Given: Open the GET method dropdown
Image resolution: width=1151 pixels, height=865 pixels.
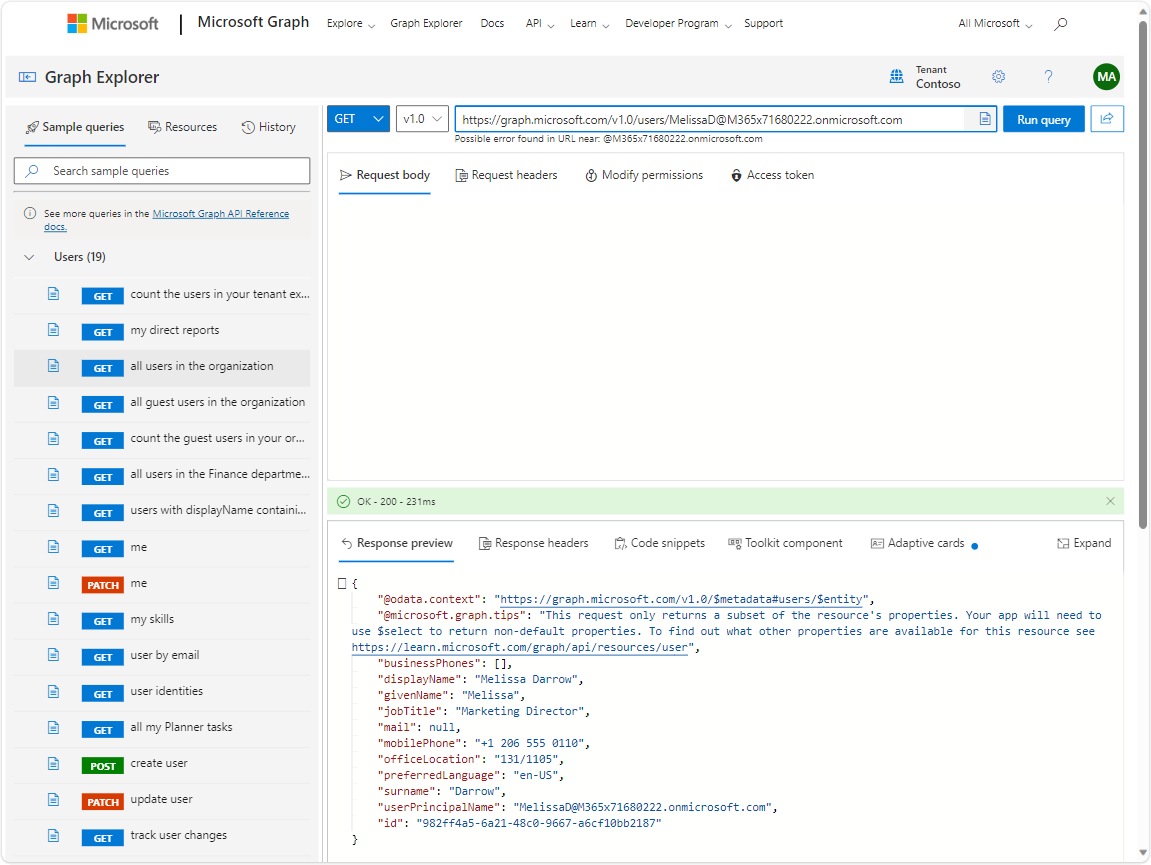Looking at the screenshot, I should coord(358,119).
